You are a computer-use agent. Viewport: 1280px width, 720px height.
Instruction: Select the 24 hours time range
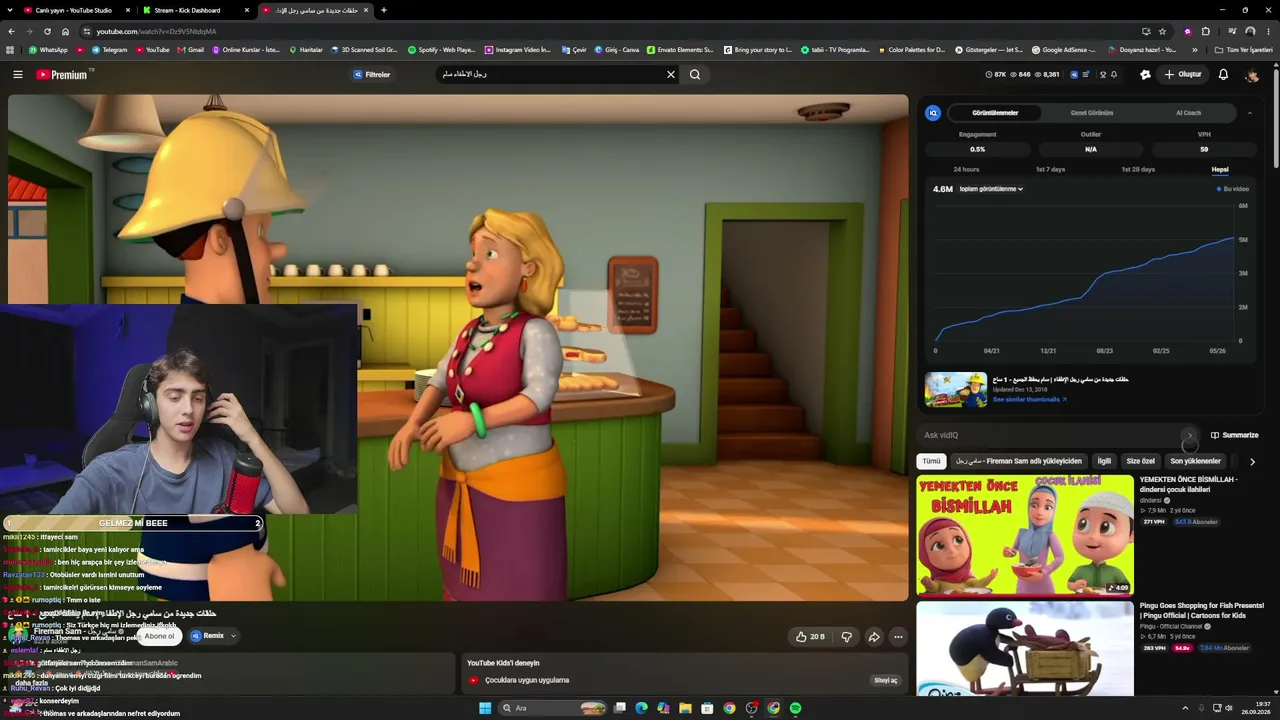(x=966, y=169)
